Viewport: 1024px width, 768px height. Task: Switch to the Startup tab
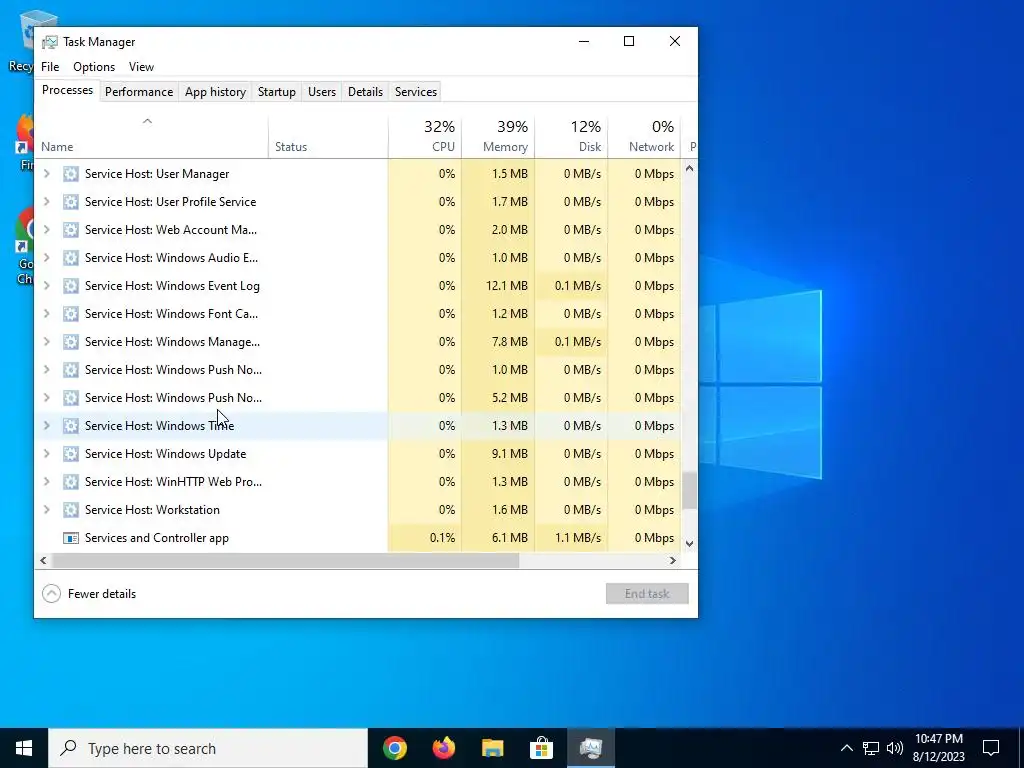(277, 92)
